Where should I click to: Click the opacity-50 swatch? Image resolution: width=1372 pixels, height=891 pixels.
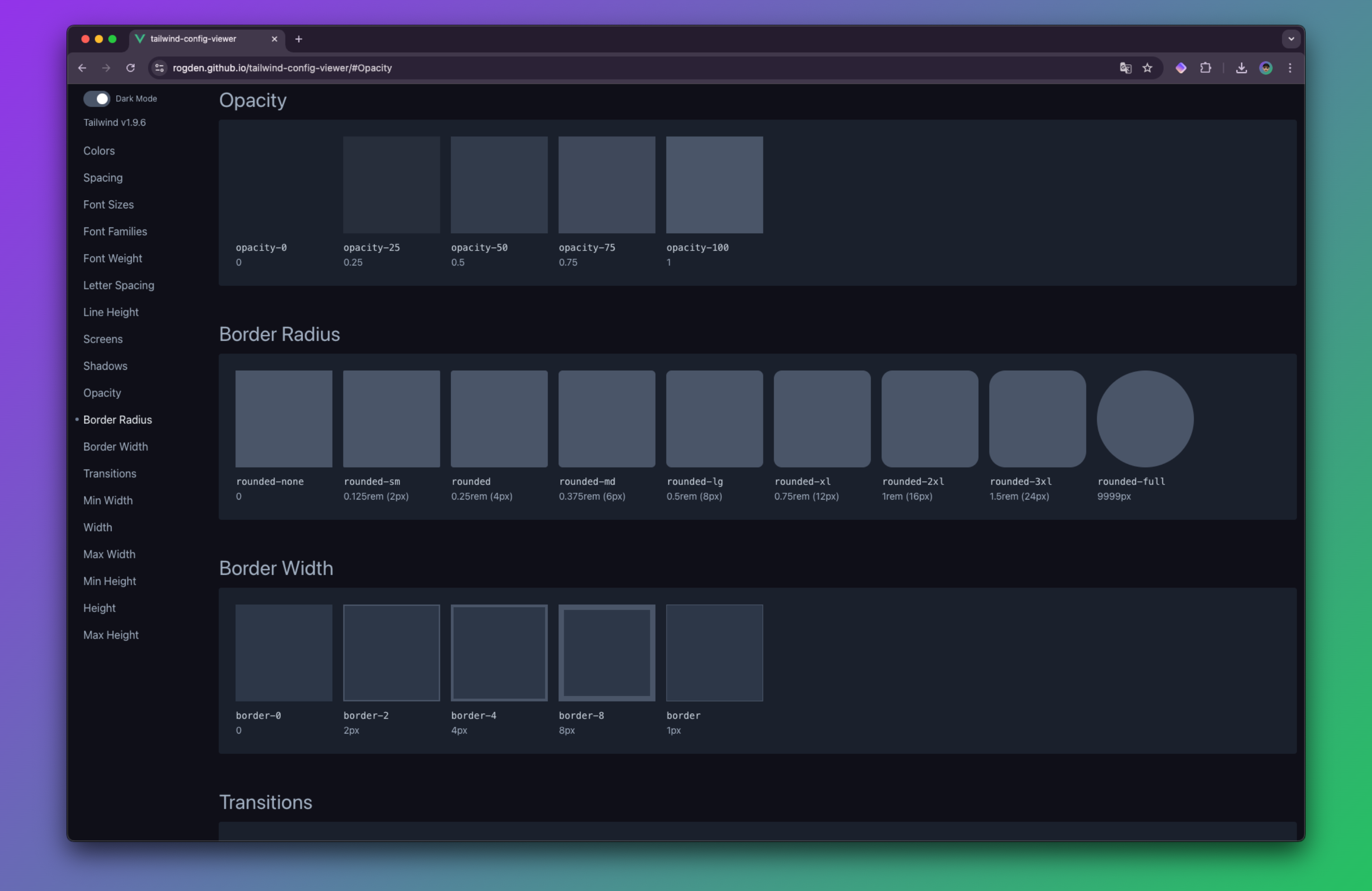(x=499, y=185)
